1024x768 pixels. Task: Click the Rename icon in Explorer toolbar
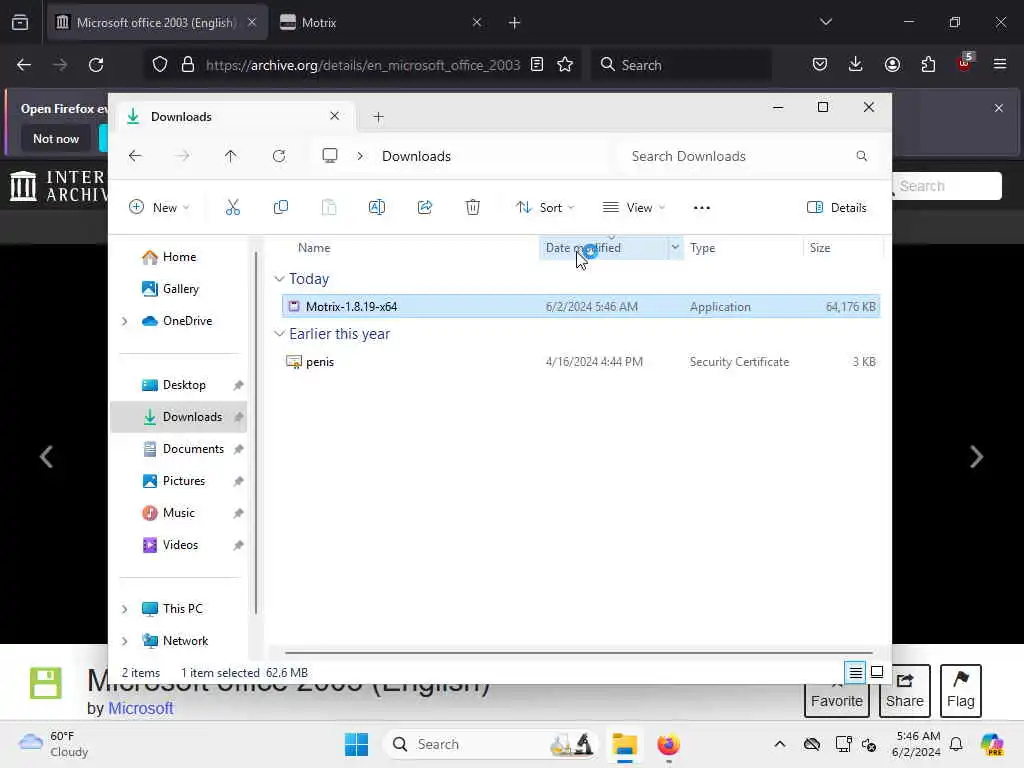377,208
